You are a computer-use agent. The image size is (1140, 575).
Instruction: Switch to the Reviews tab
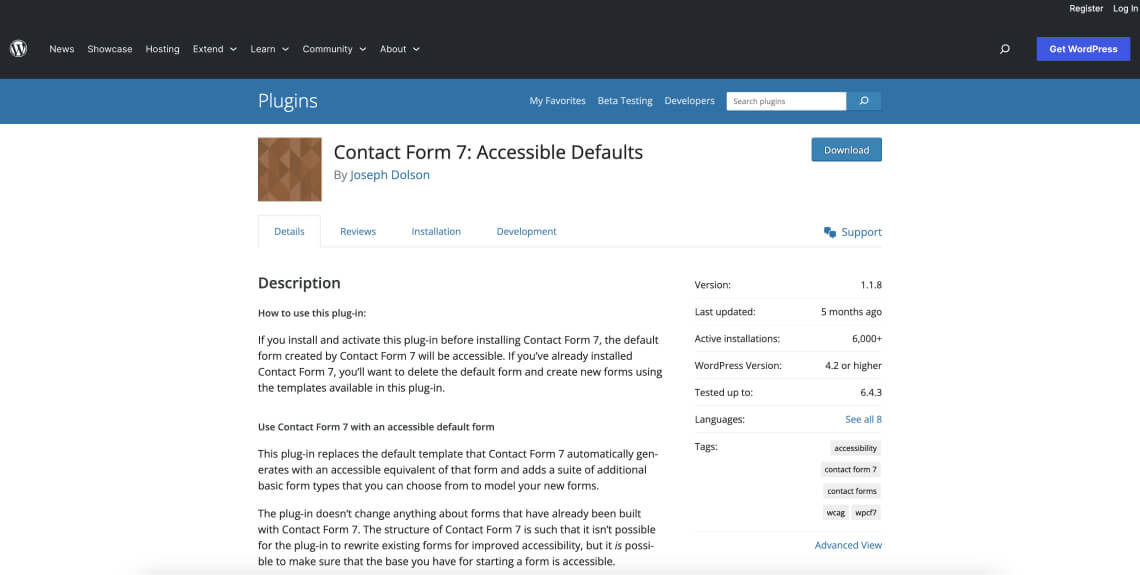coord(358,231)
